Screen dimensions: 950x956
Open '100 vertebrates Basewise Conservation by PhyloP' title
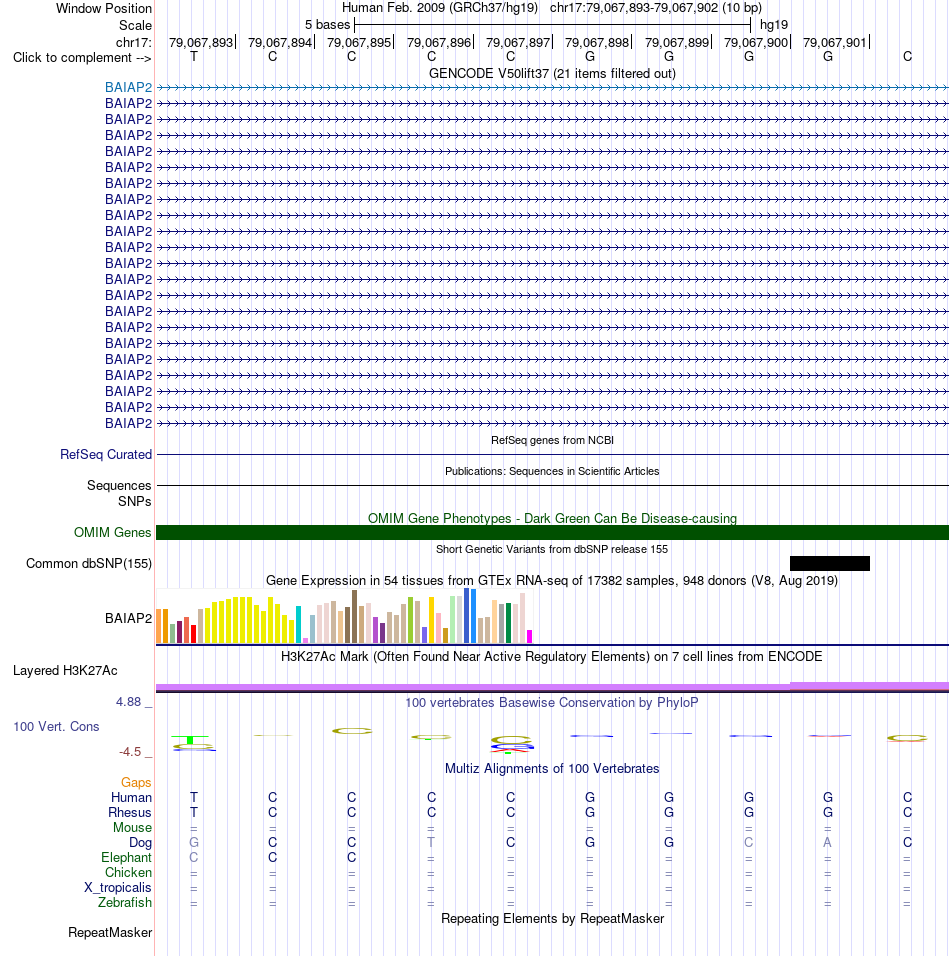[x=552, y=702]
